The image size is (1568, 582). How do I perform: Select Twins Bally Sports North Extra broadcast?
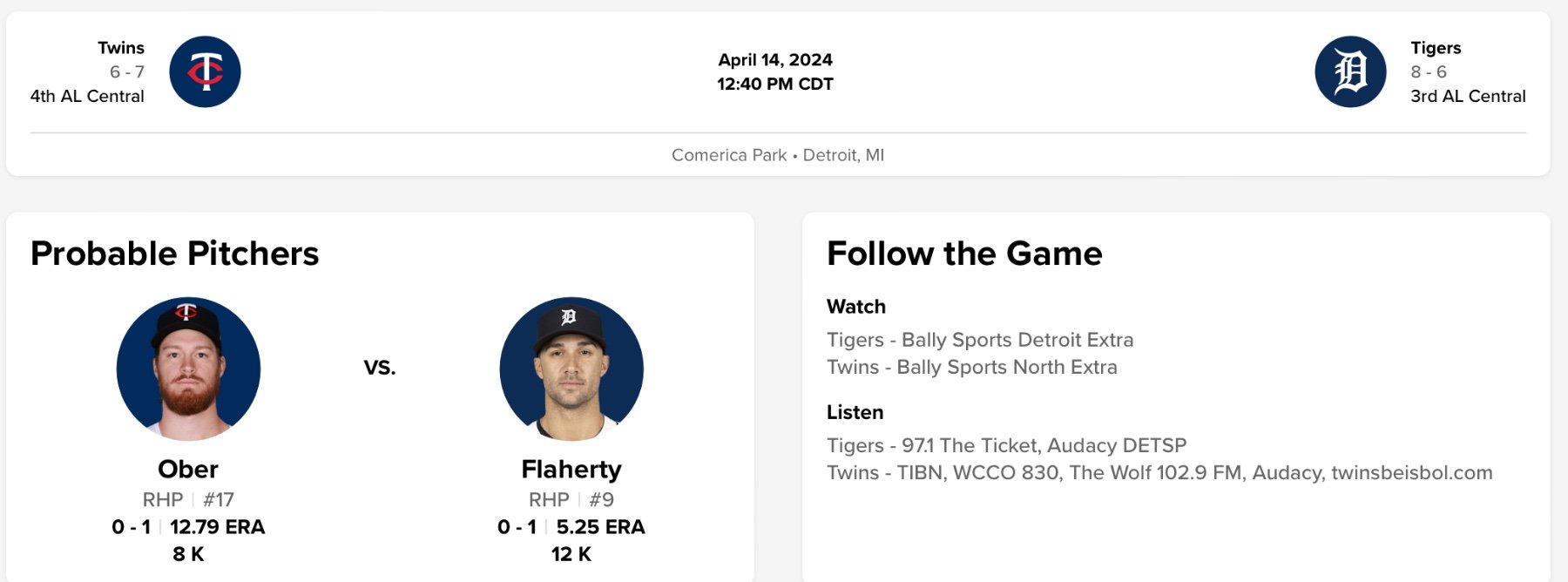coord(971,367)
